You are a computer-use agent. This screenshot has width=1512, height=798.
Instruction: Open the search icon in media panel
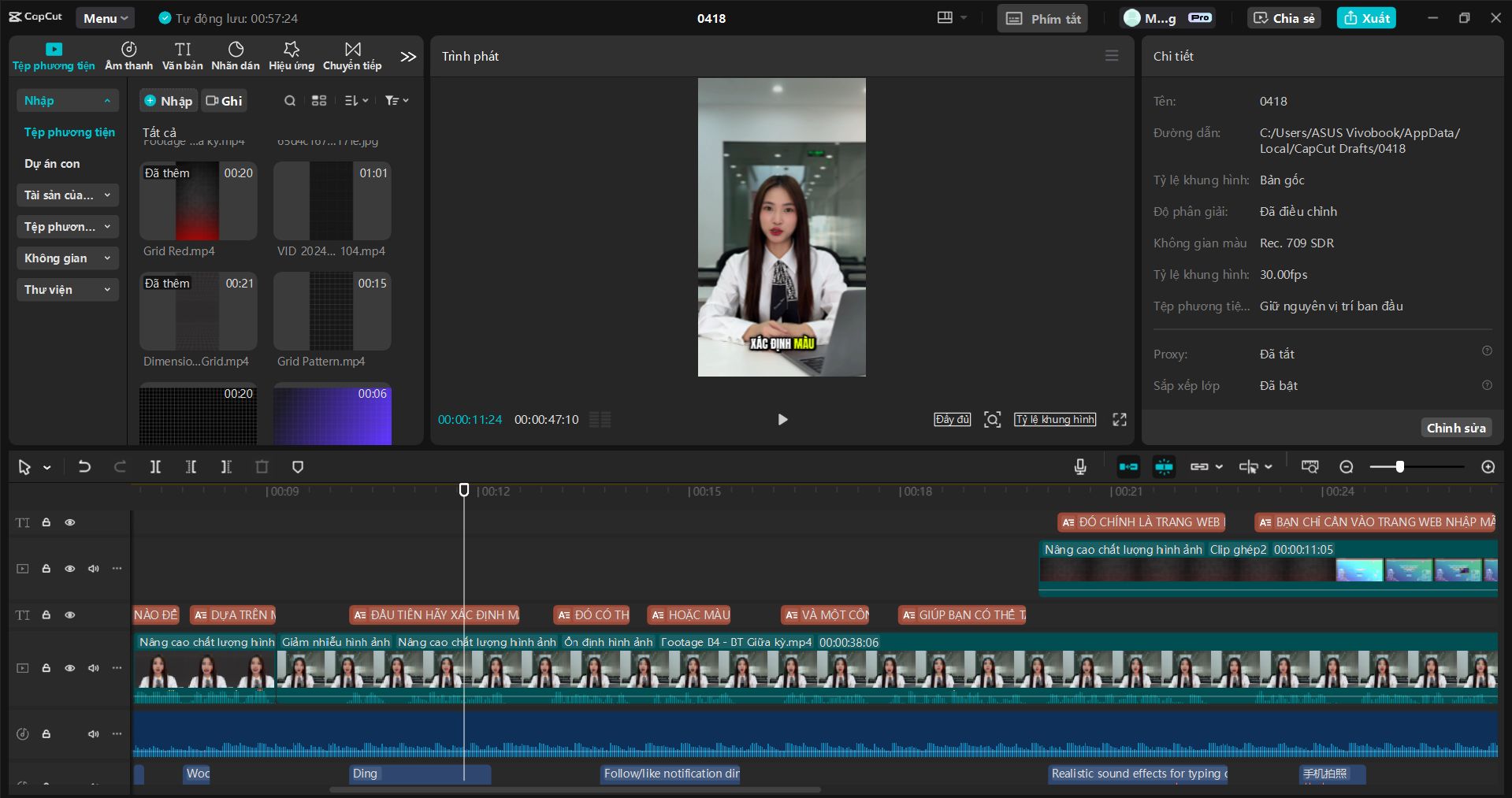(290, 101)
